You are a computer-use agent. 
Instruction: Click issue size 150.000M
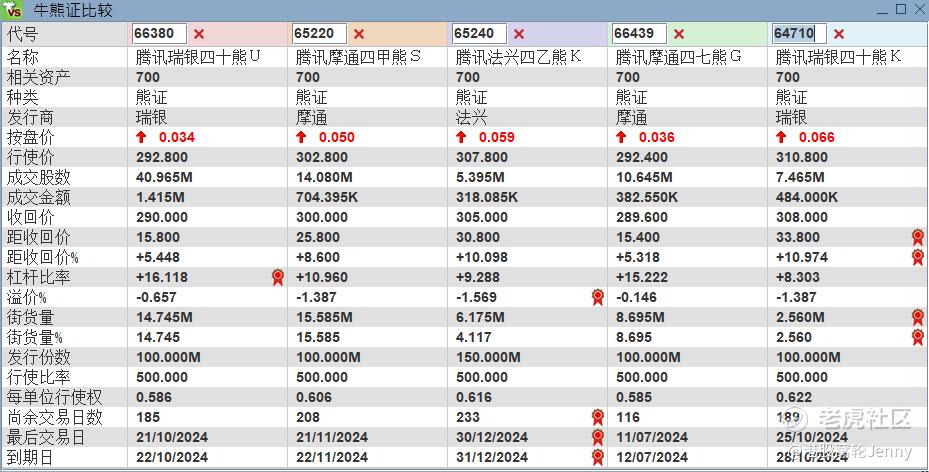tap(488, 358)
